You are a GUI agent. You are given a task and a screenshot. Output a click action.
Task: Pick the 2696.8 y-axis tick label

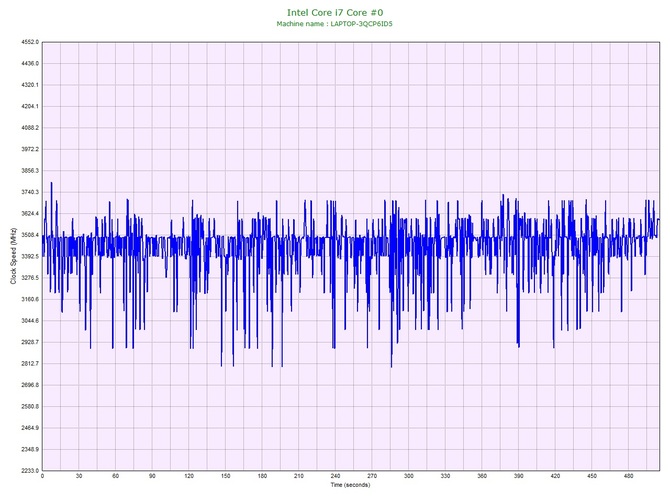pyautogui.click(x=30, y=385)
